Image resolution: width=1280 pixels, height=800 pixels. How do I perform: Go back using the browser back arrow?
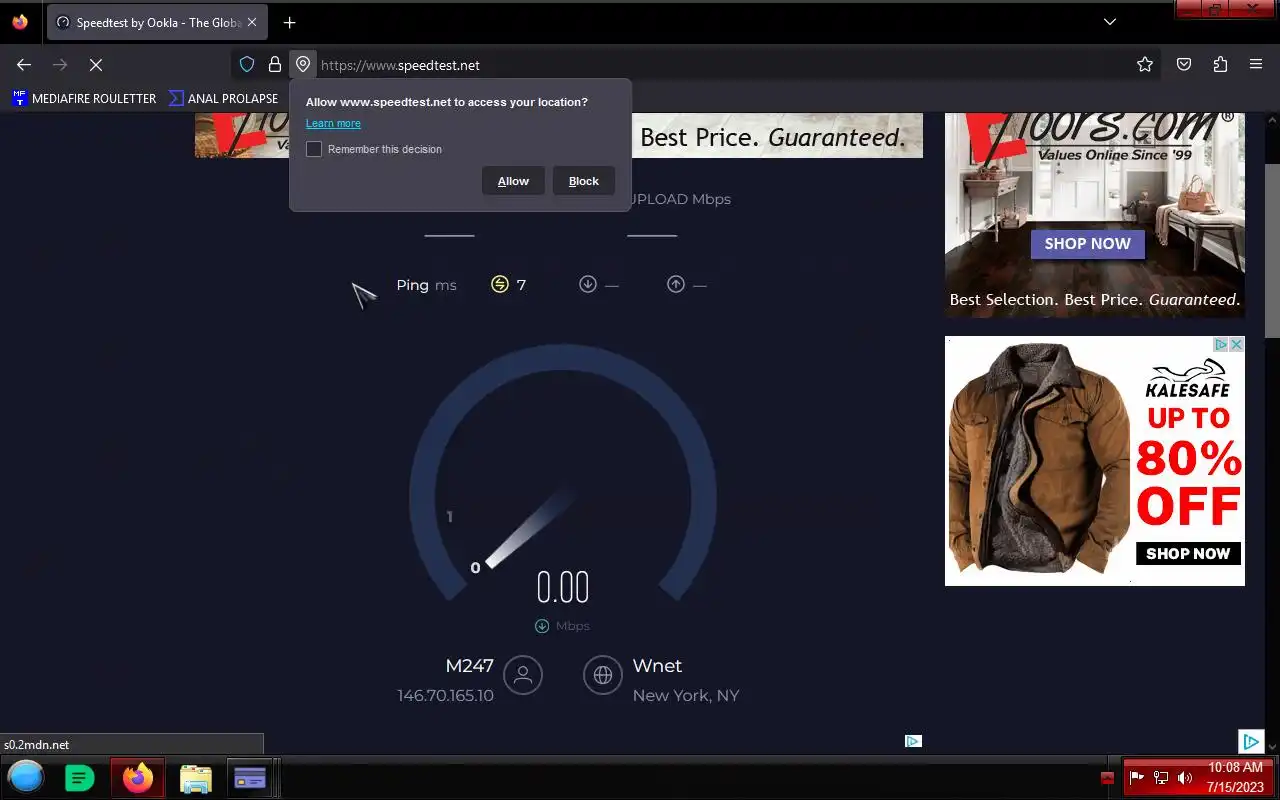pos(24,65)
